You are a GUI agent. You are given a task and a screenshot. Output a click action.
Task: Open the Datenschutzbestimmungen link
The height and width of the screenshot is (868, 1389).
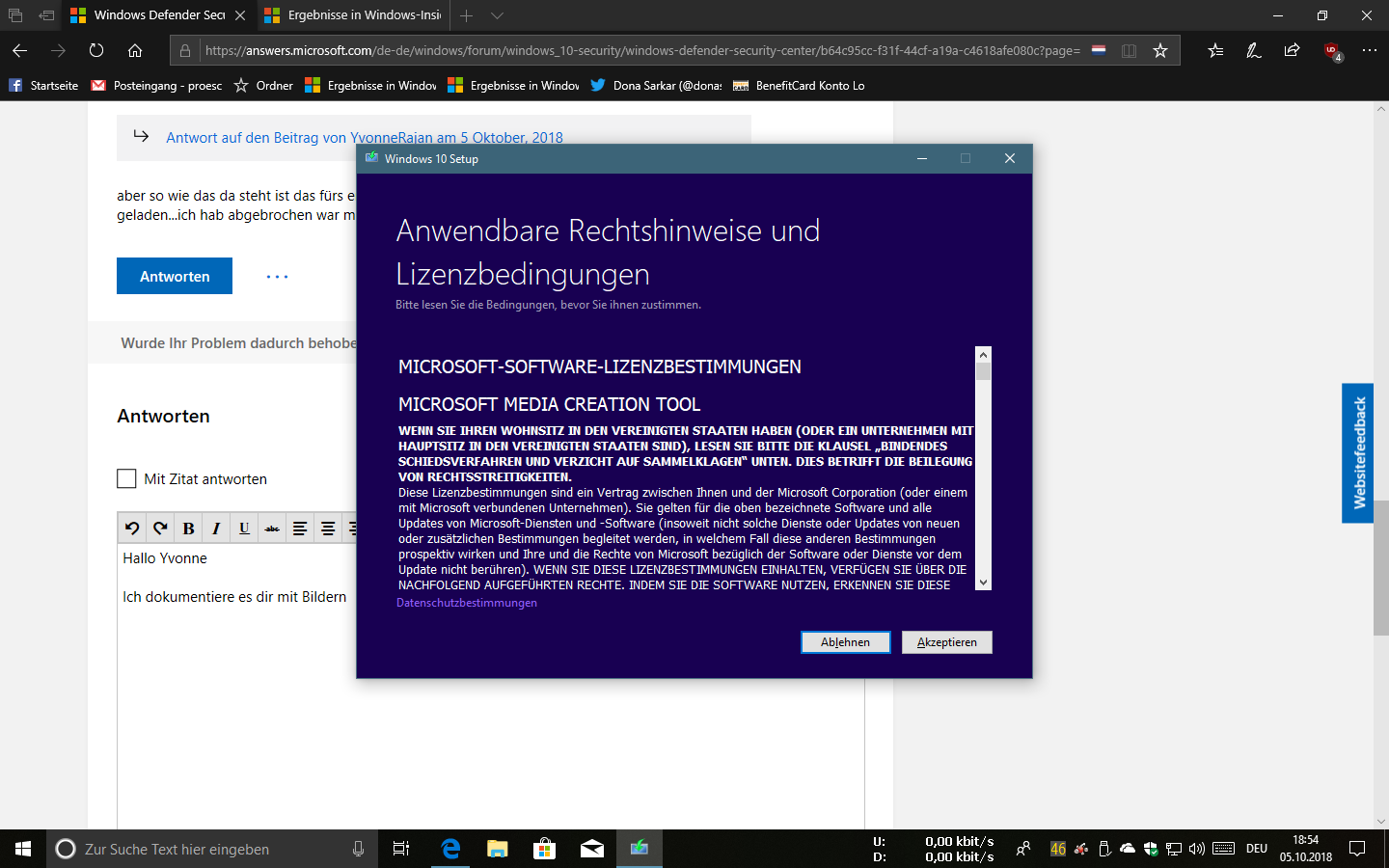(467, 603)
